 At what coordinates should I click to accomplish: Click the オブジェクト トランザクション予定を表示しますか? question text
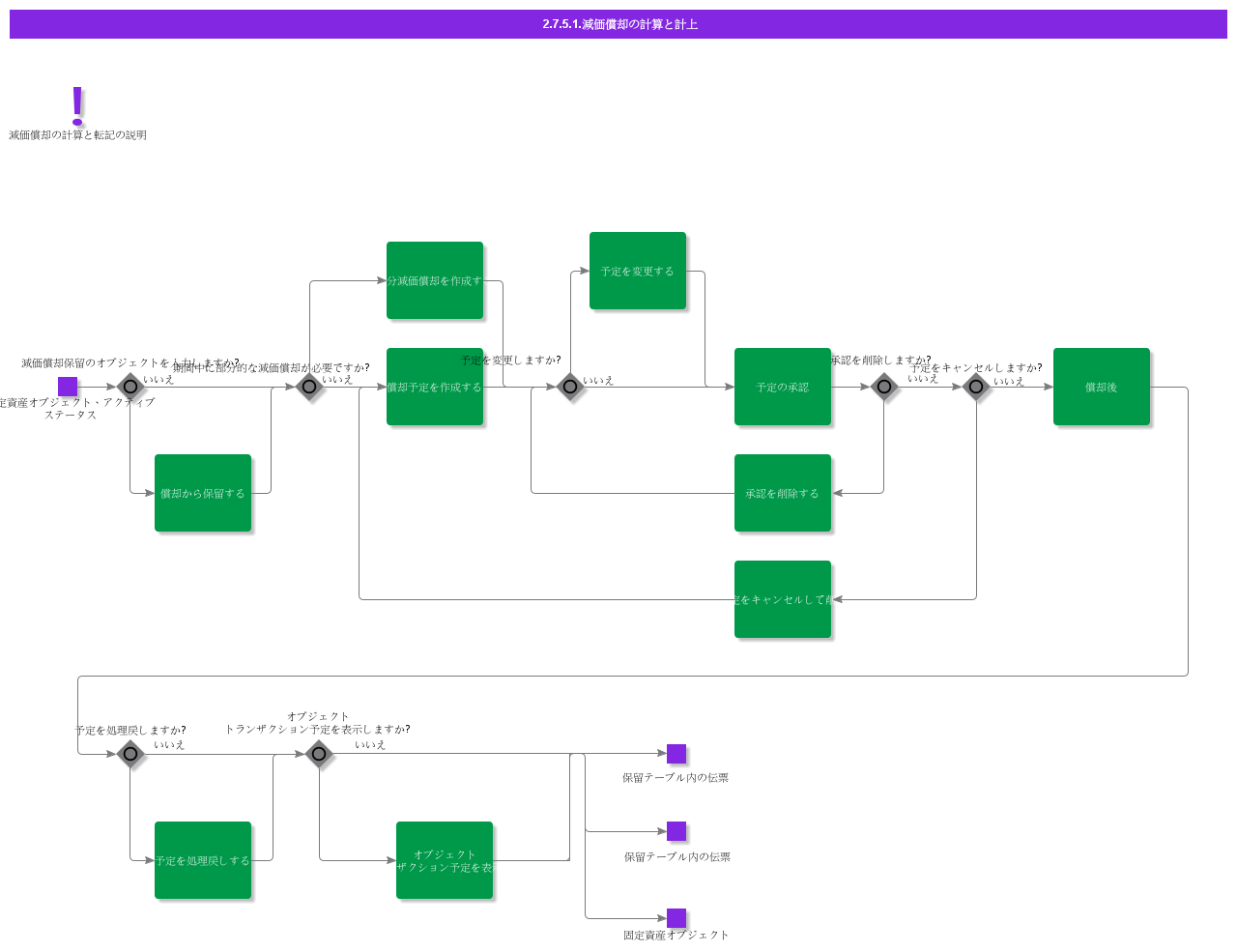(x=318, y=723)
